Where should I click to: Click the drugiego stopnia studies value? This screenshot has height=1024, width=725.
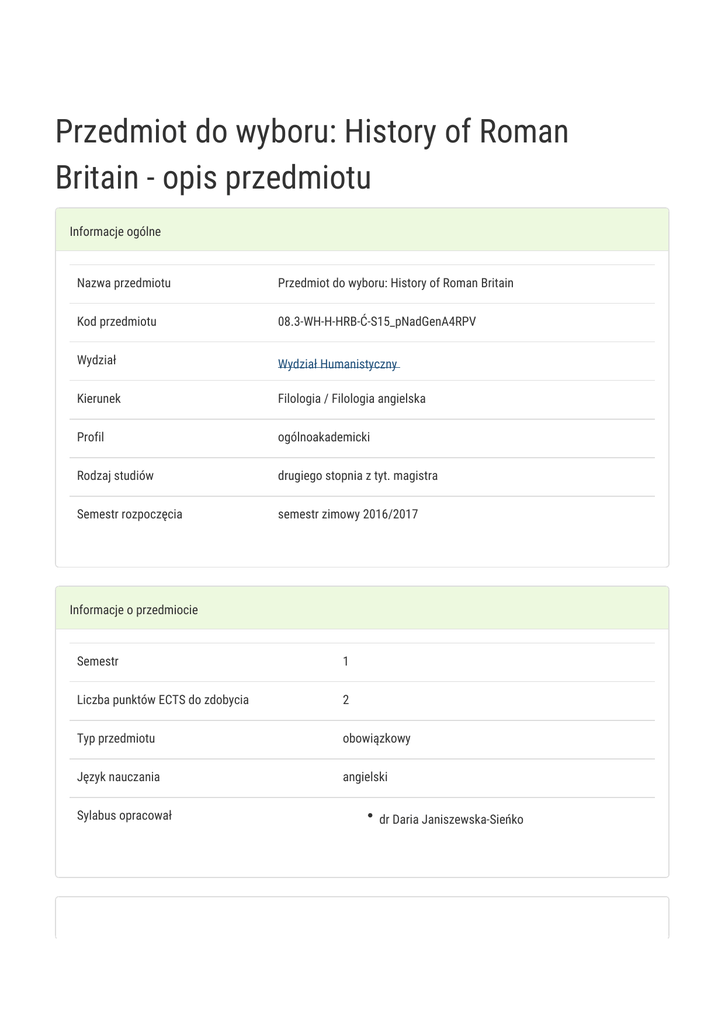click(x=357, y=475)
